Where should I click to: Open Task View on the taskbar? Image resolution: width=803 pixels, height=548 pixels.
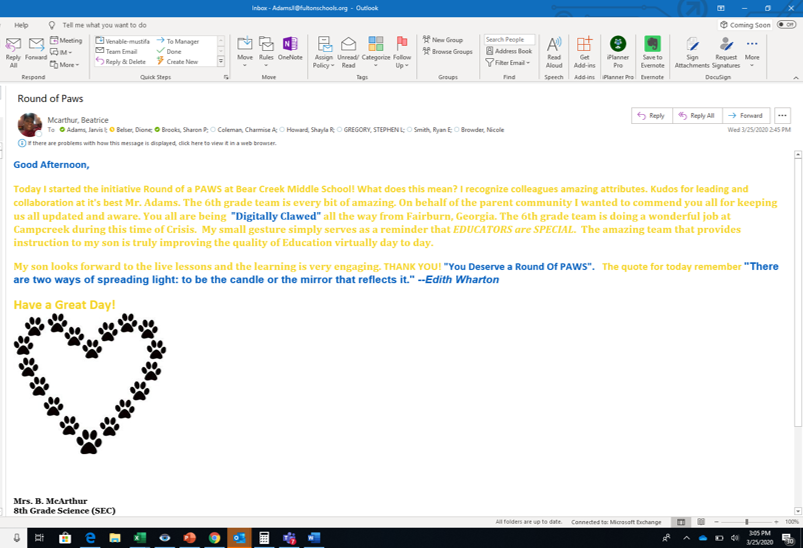39,538
